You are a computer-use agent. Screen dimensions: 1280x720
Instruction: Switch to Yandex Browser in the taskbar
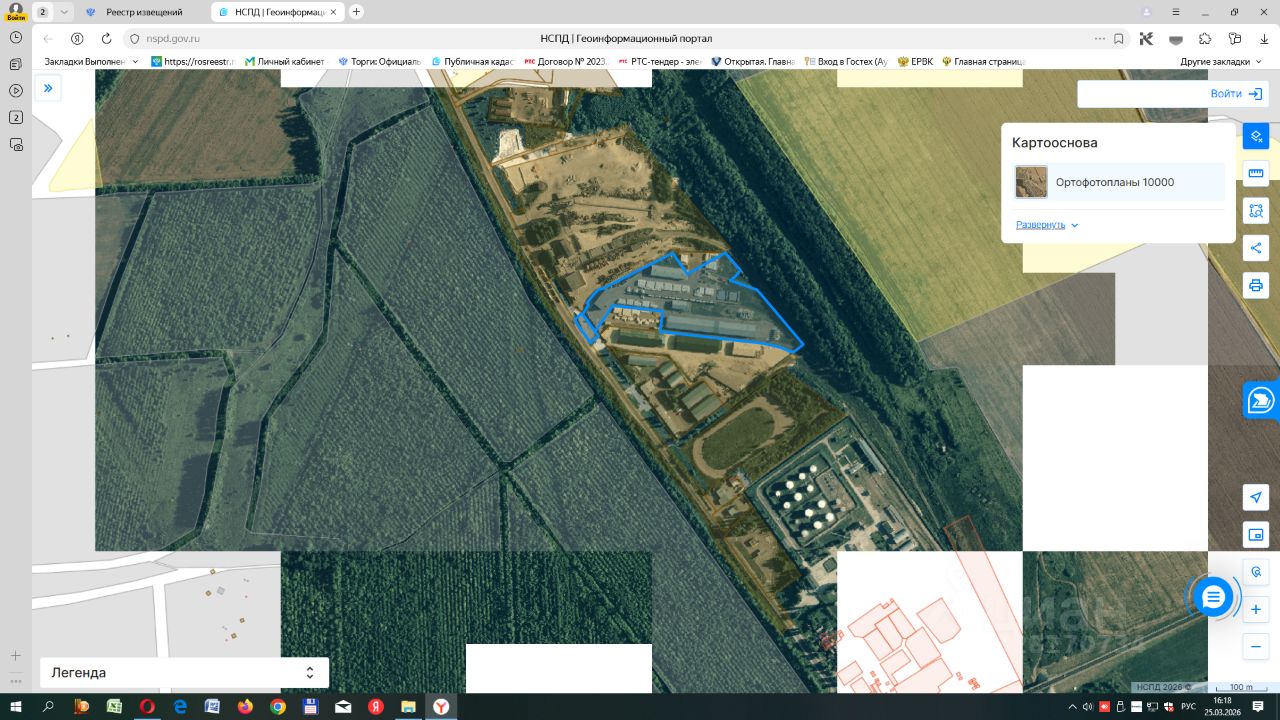441,706
